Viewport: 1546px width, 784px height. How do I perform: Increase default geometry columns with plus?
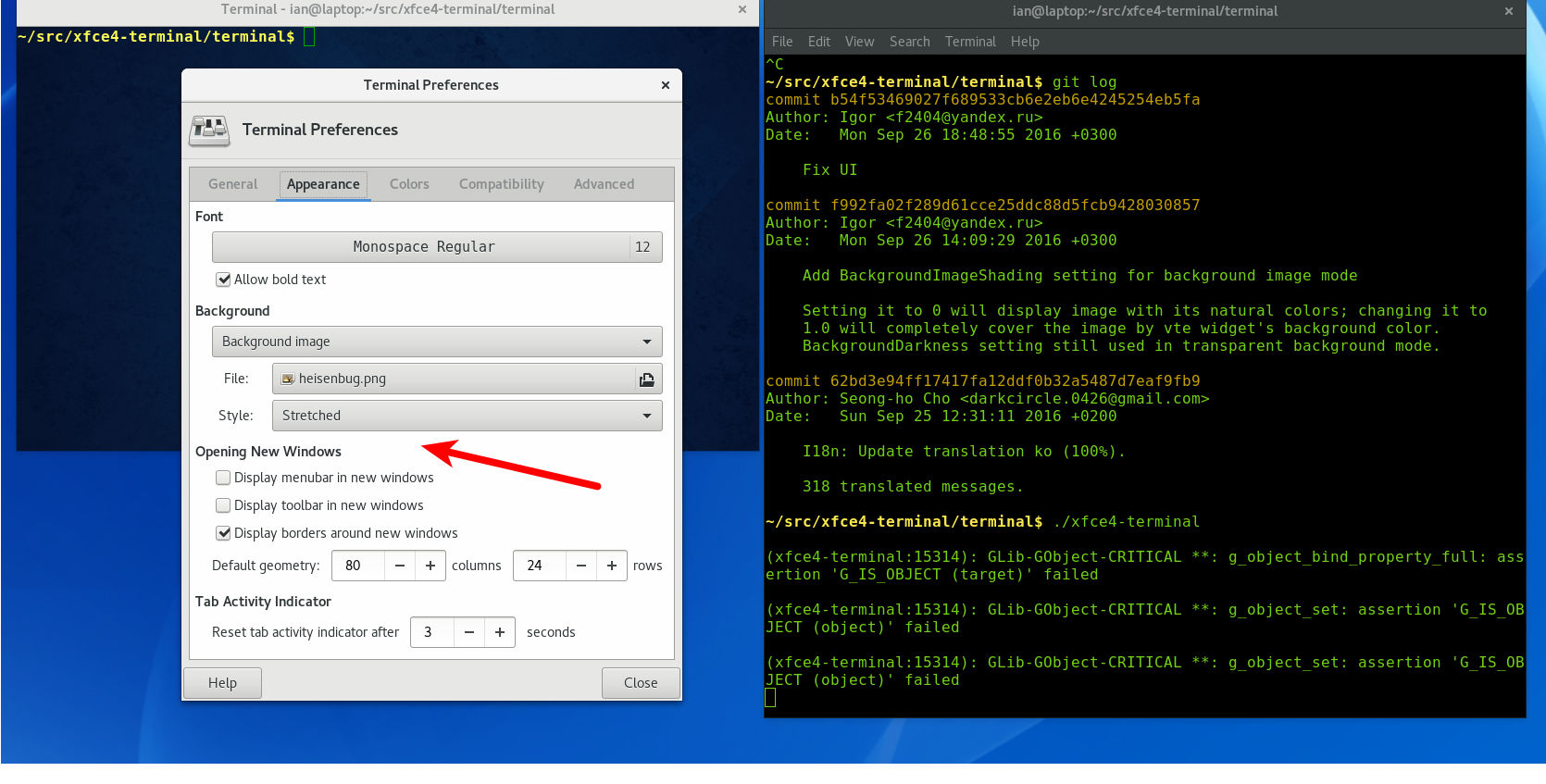pos(430,566)
